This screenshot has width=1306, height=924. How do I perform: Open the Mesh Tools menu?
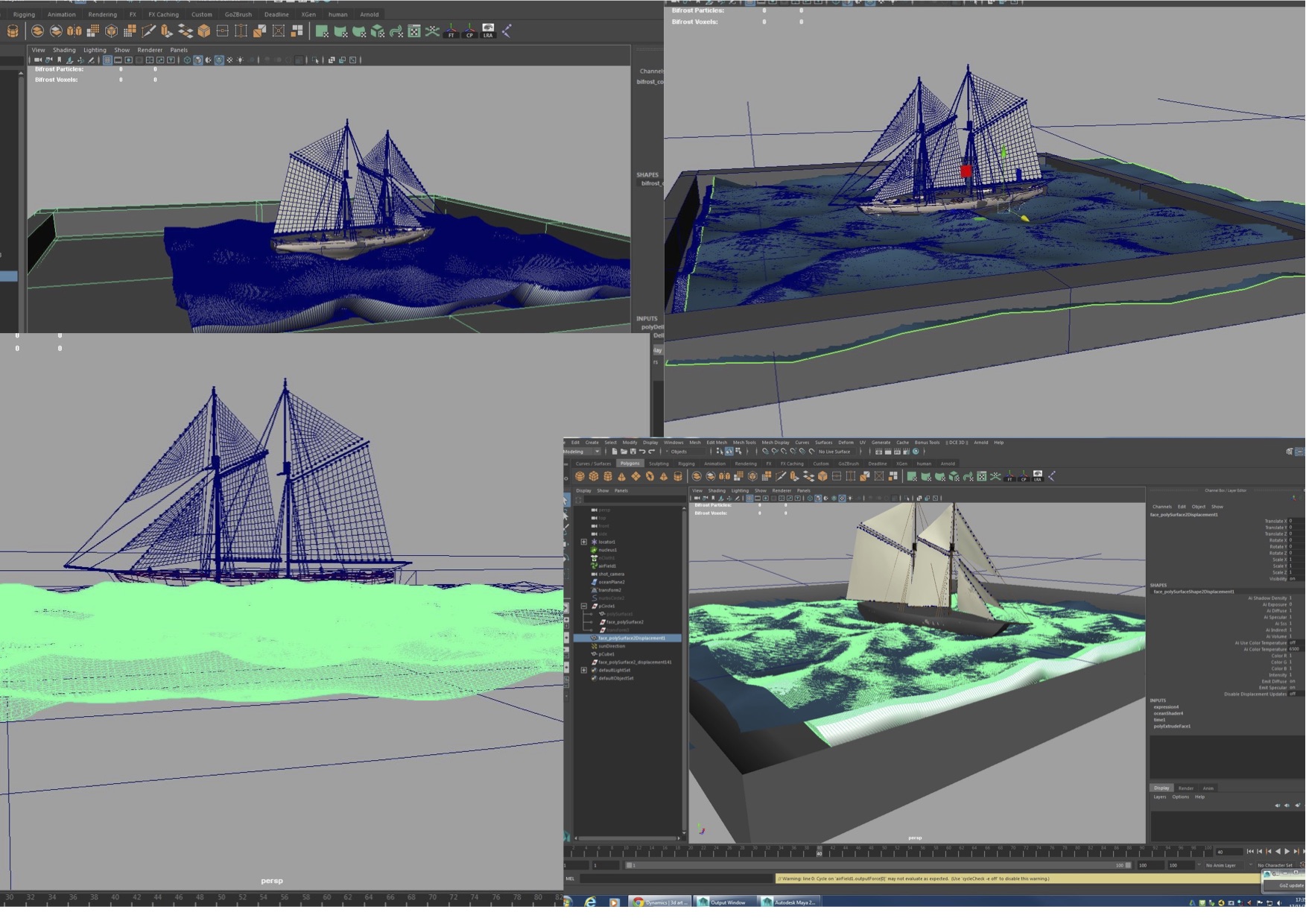click(x=744, y=443)
